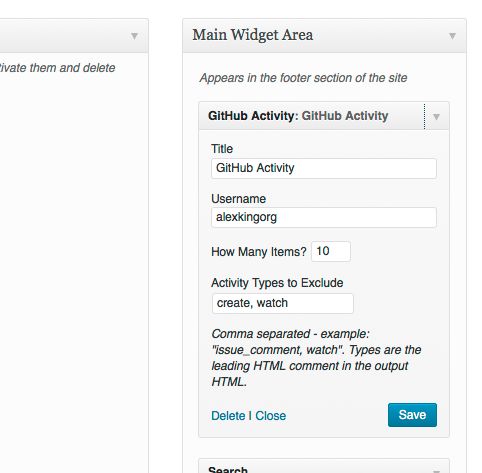Click the Main Widget Area heading
This screenshot has height=473, width=482.
pyautogui.click(x=253, y=35)
